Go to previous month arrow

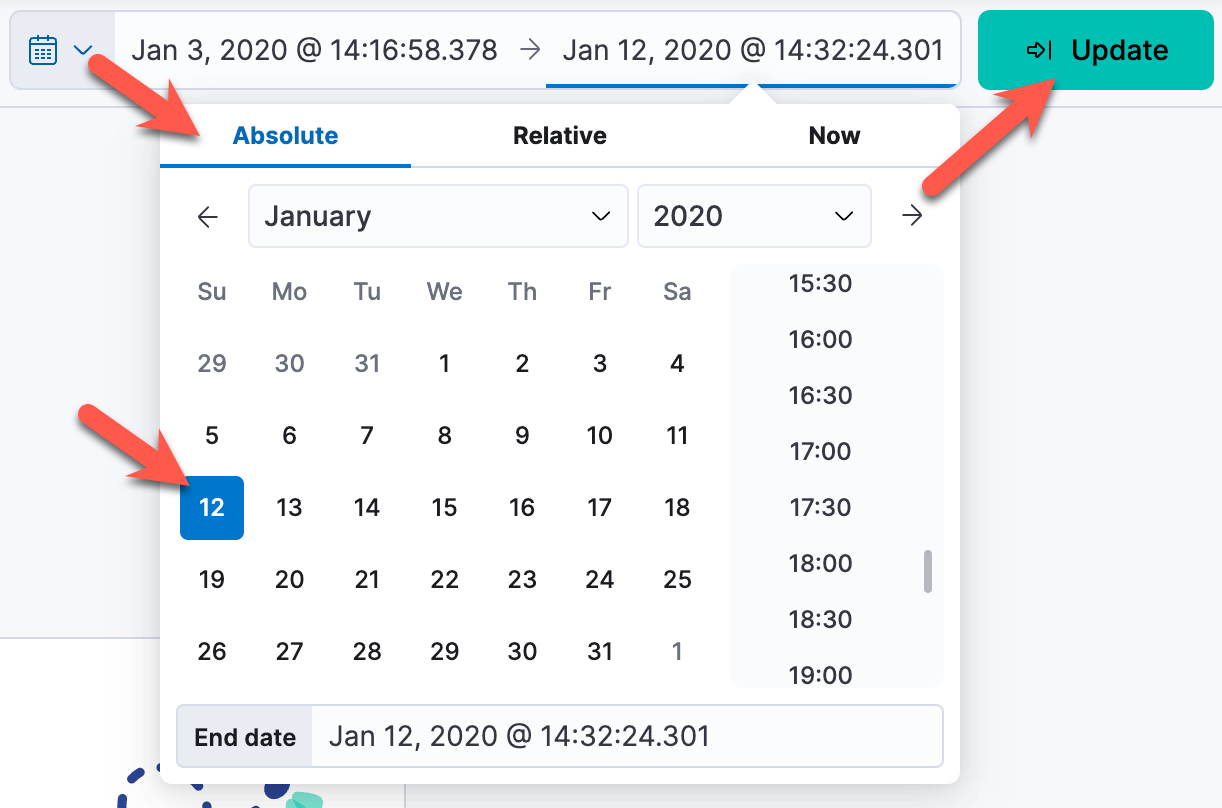click(208, 216)
